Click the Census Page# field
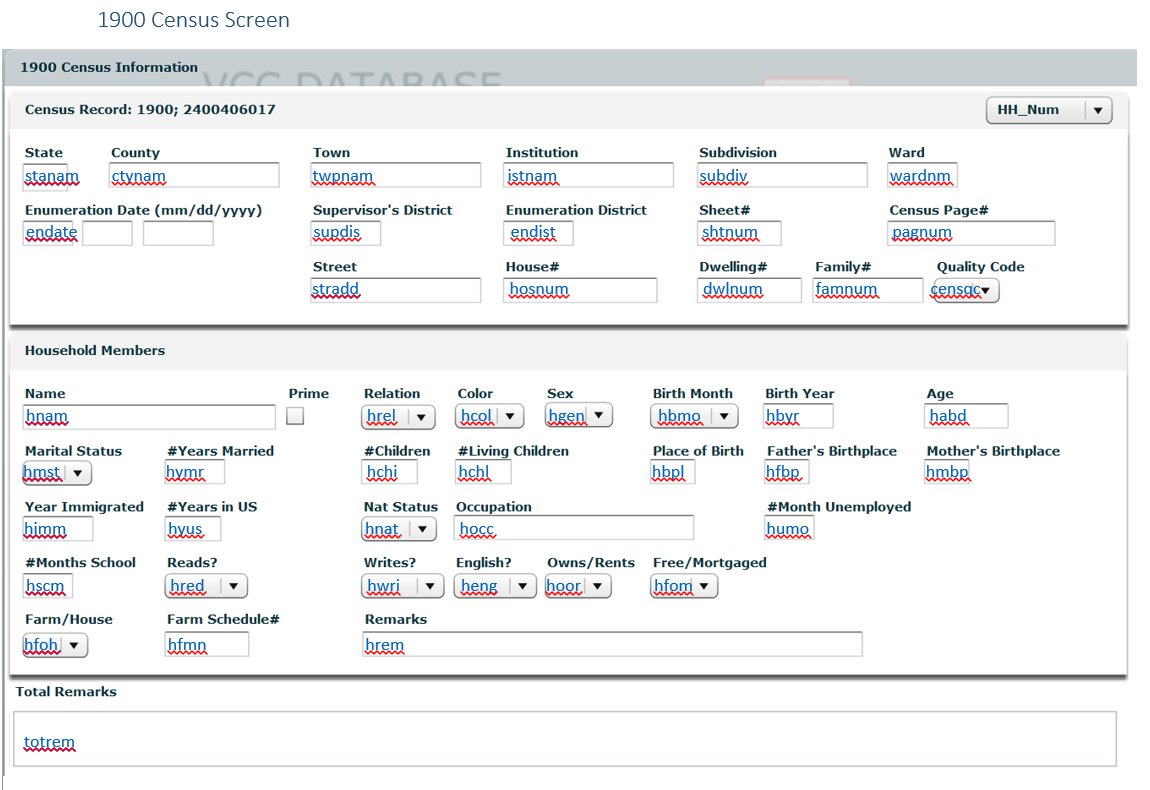This screenshot has width=1150, height=790. click(x=971, y=233)
